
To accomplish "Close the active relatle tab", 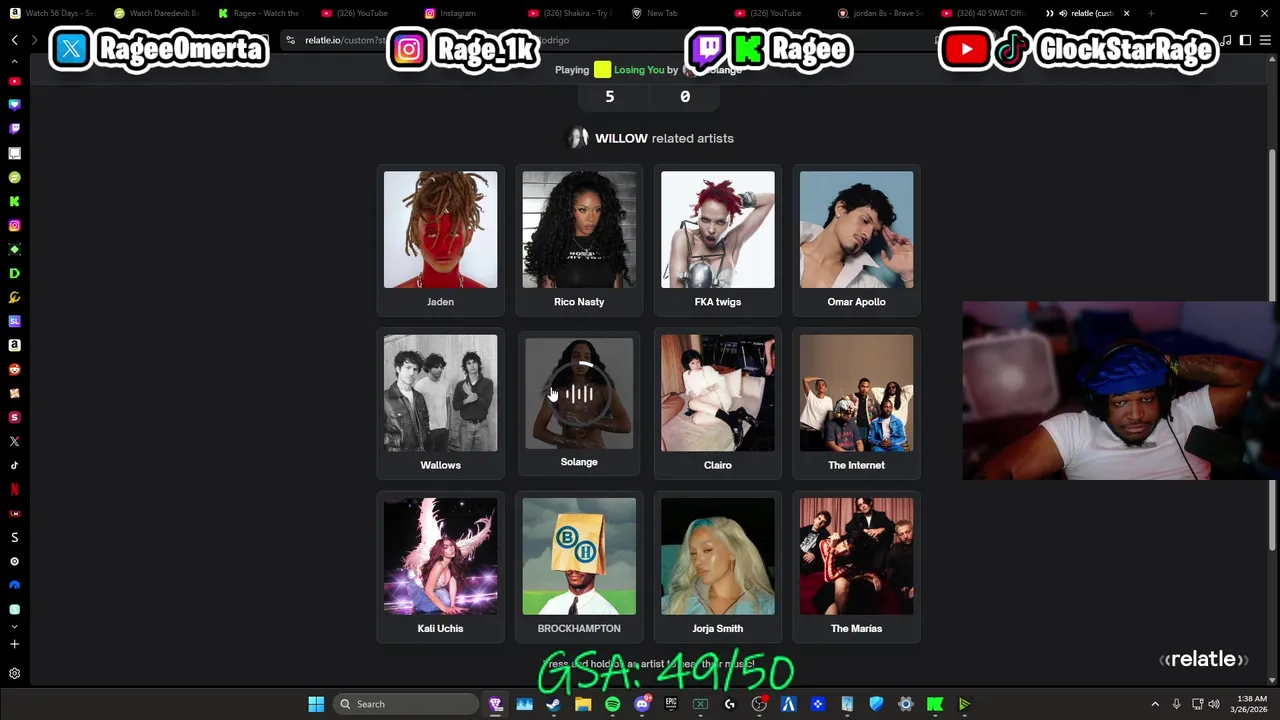I will coord(1126,13).
